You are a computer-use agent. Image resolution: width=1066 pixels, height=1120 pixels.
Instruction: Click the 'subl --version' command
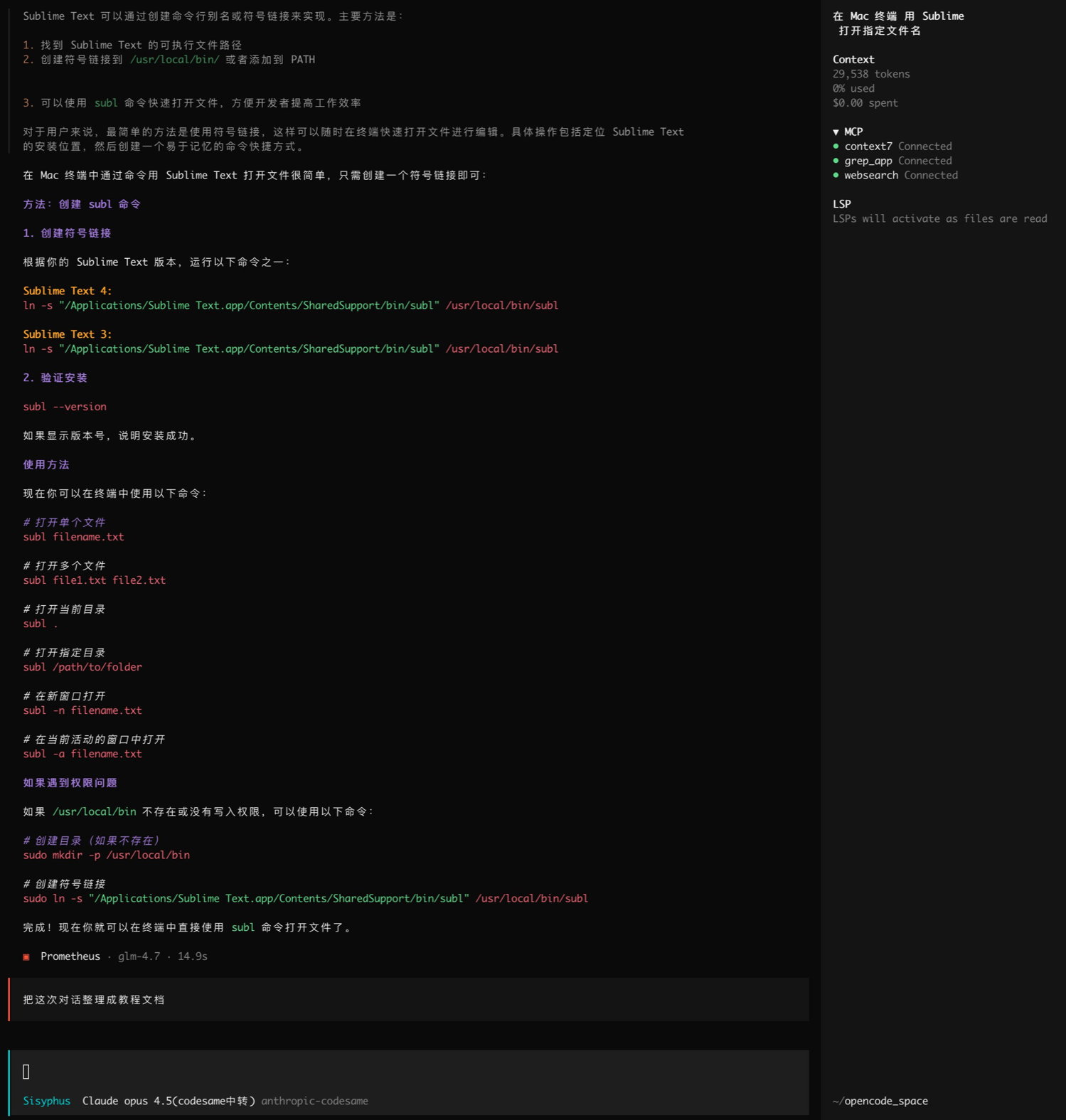[x=65, y=407]
